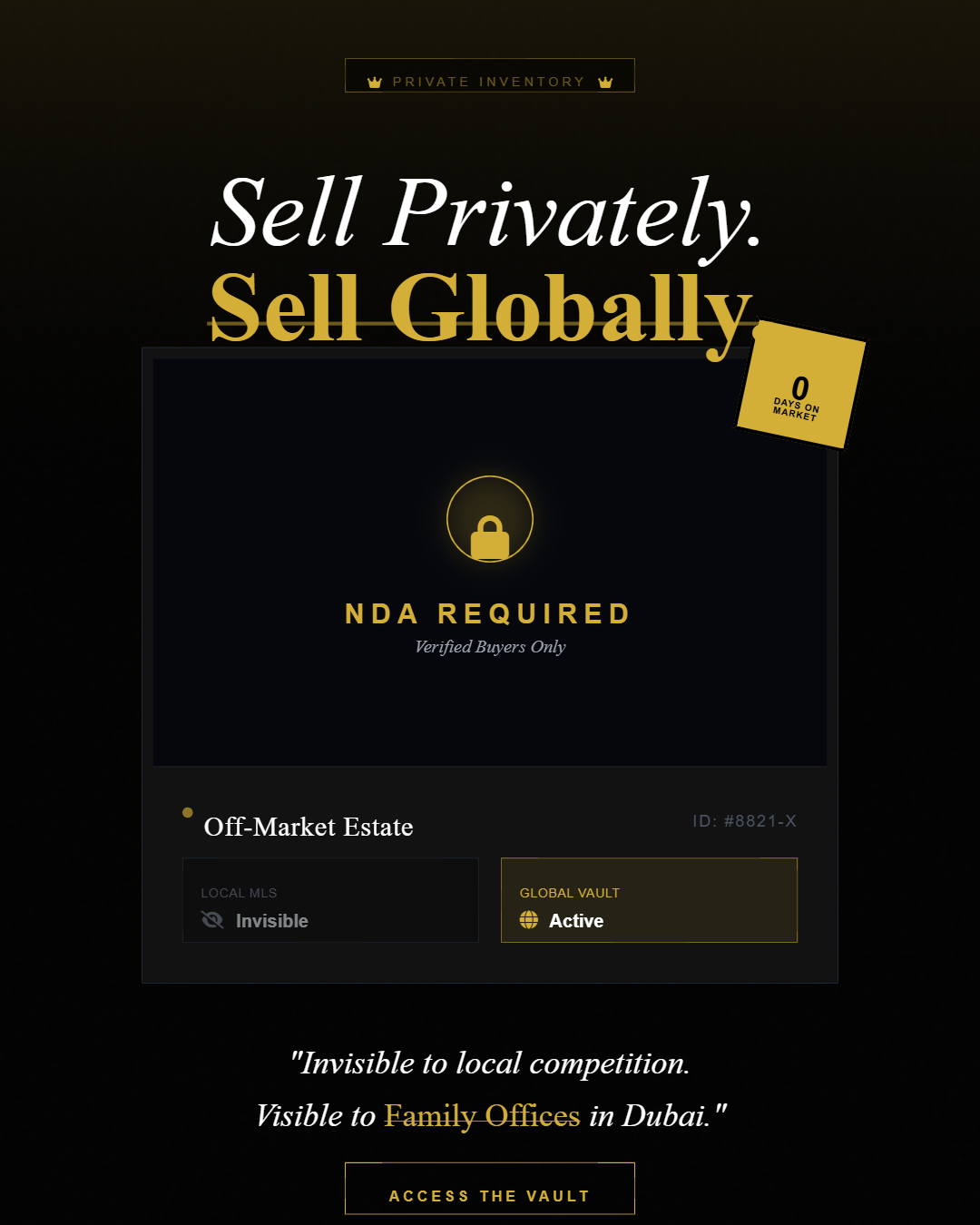Click the crossed-out eye icon
This screenshot has height=1225, width=980.
pos(212,920)
